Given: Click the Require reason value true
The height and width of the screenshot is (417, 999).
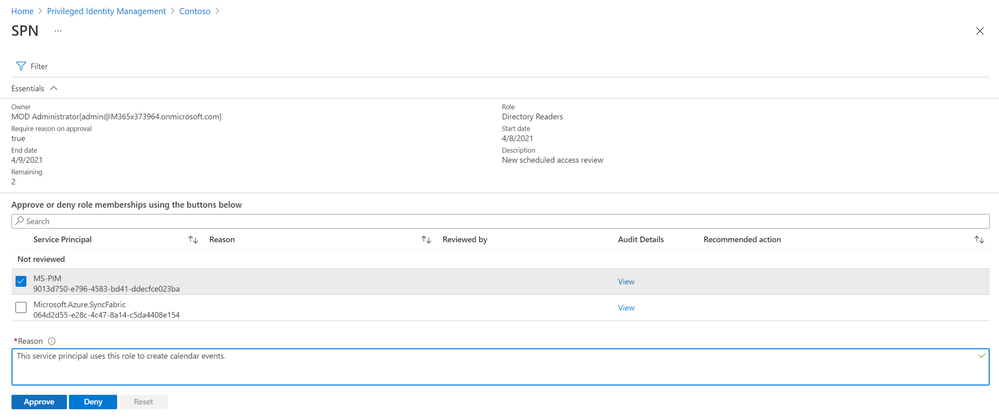Looking at the screenshot, I should pyautogui.click(x=18, y=138).
